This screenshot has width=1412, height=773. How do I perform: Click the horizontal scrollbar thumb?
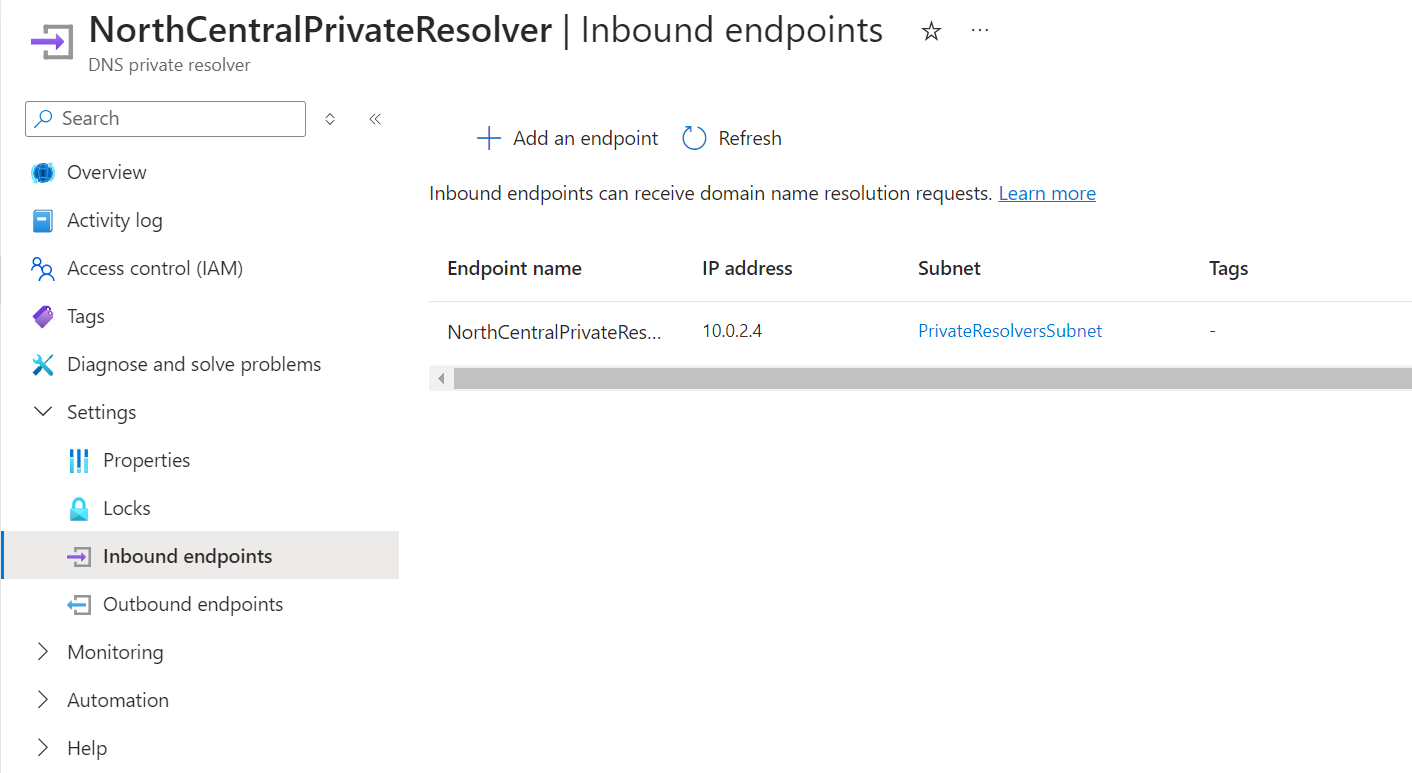pyautogui.click(x=932, y=378)
